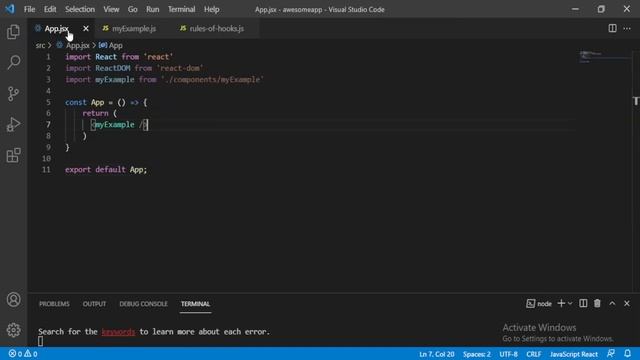The image size is (640, 360).
Task: Select the TERMINAL panel tab
Action: click(196, 304)
